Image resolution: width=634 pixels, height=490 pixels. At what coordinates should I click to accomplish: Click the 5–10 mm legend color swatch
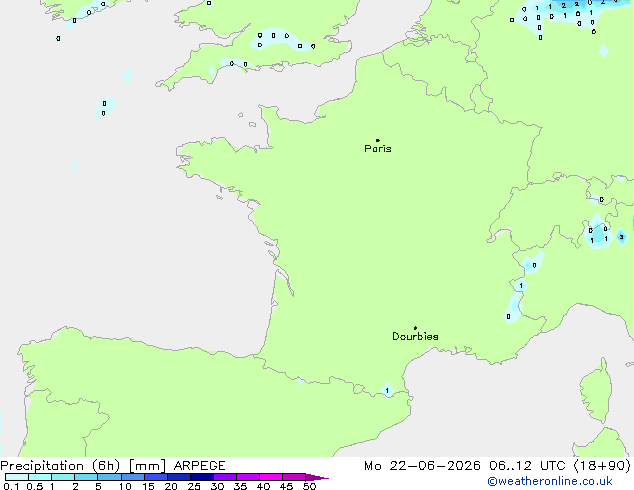click(x=109, y=477)
